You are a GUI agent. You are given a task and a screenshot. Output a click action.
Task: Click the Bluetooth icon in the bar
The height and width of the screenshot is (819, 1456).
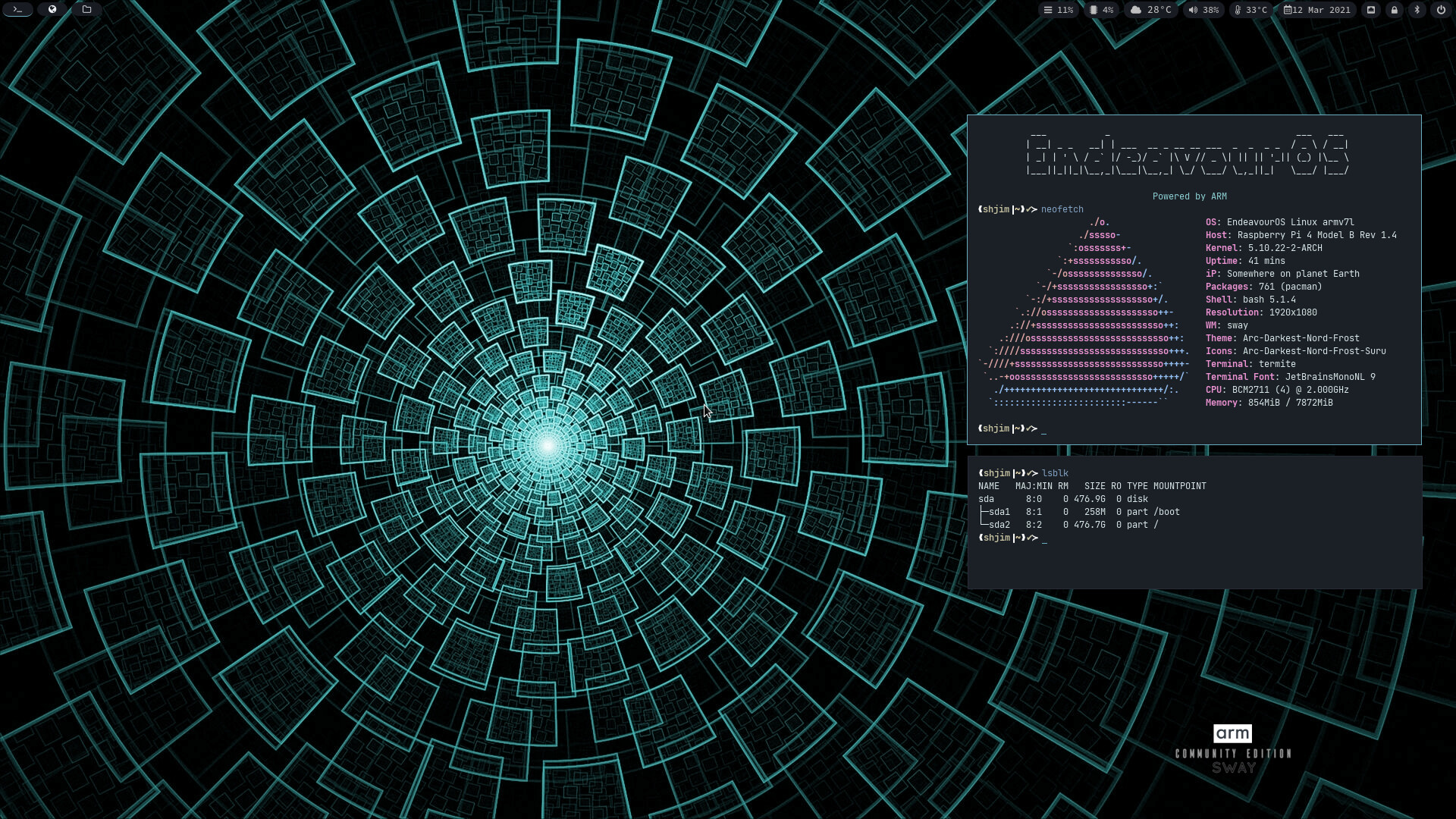[x=1417, y=10]
